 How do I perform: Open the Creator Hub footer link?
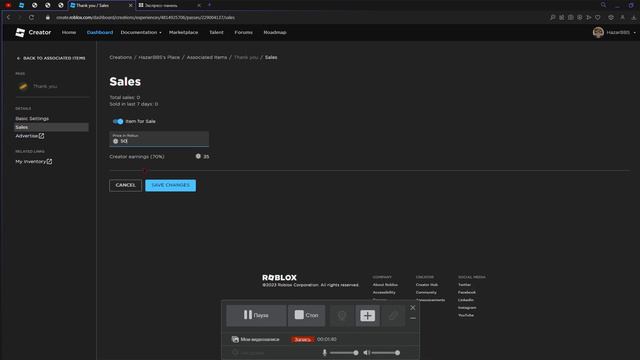click(427, 285)
